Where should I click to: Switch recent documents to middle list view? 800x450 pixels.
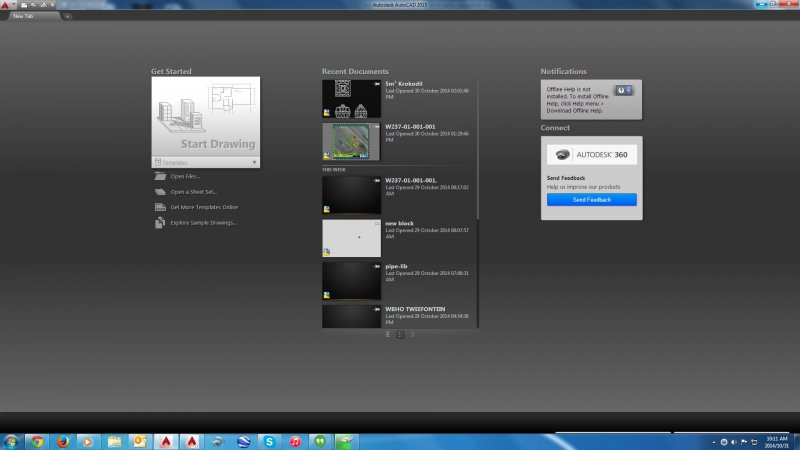400,335
